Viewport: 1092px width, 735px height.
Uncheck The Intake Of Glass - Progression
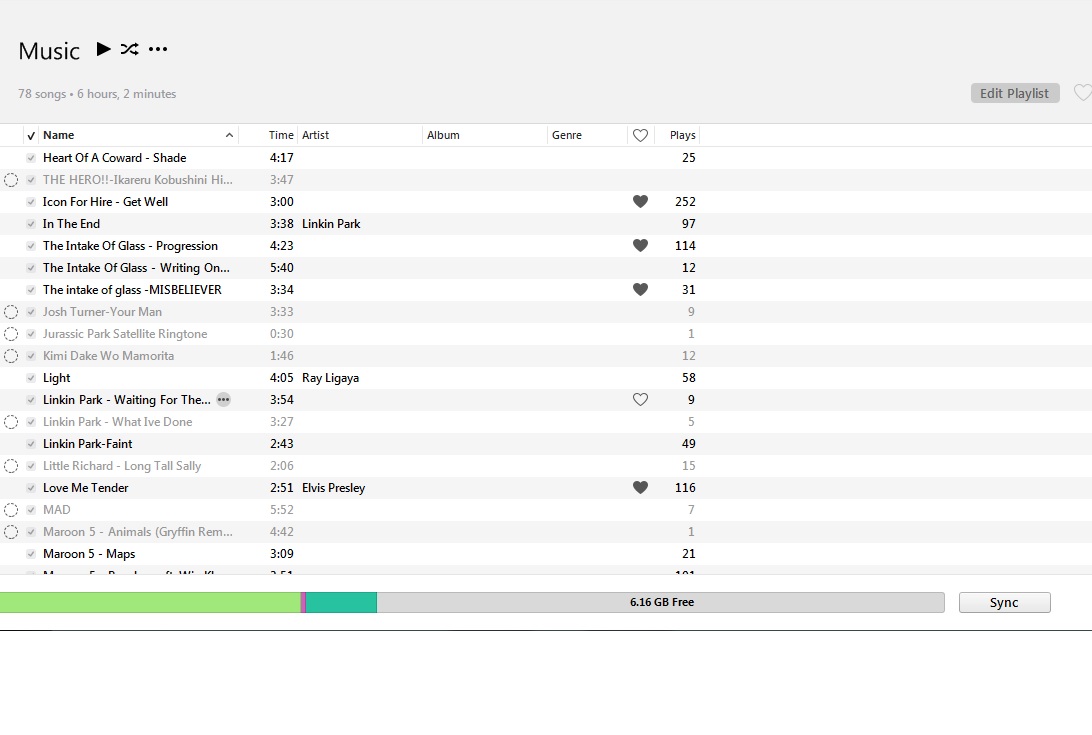[x=31, y=246]
